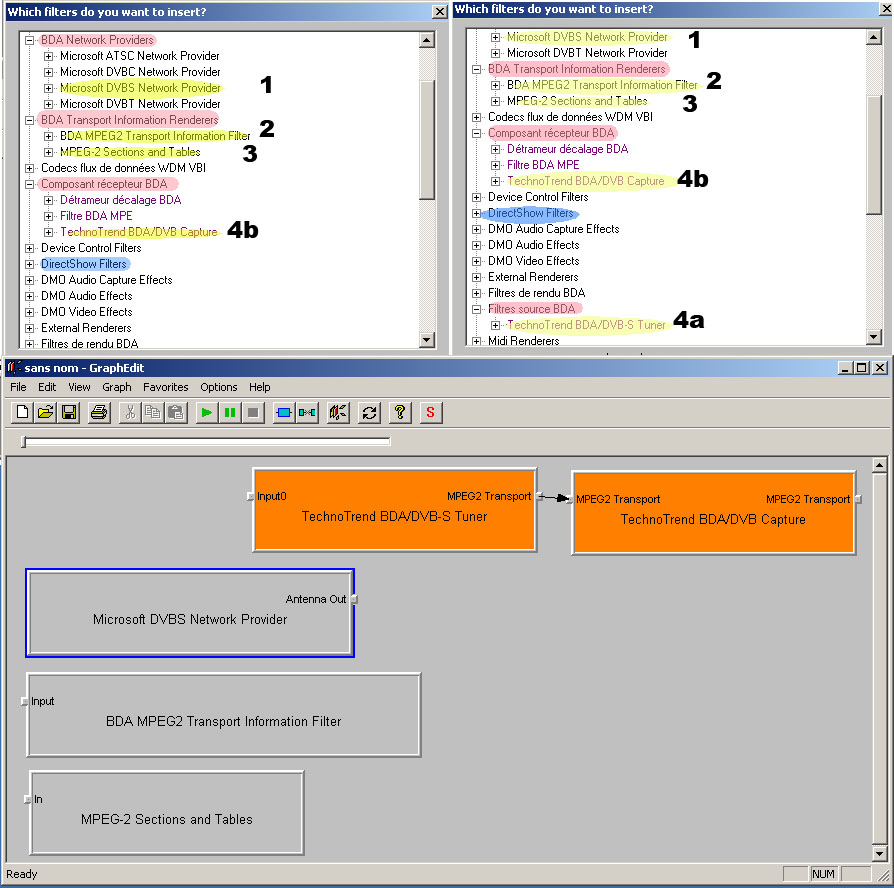Close the left Insert Filters dialog
This screenshot has width=894, height=888.
[440, 11]
